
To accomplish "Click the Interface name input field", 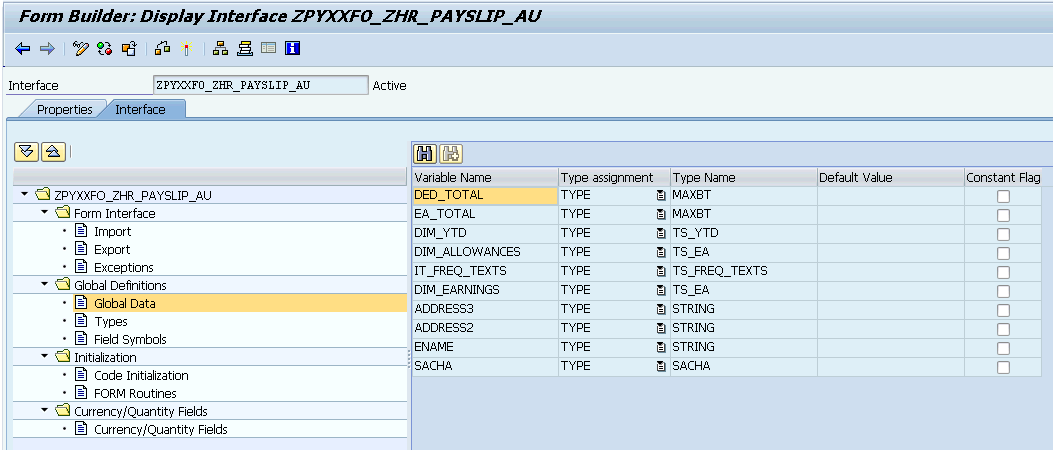I will coord(260,85).
